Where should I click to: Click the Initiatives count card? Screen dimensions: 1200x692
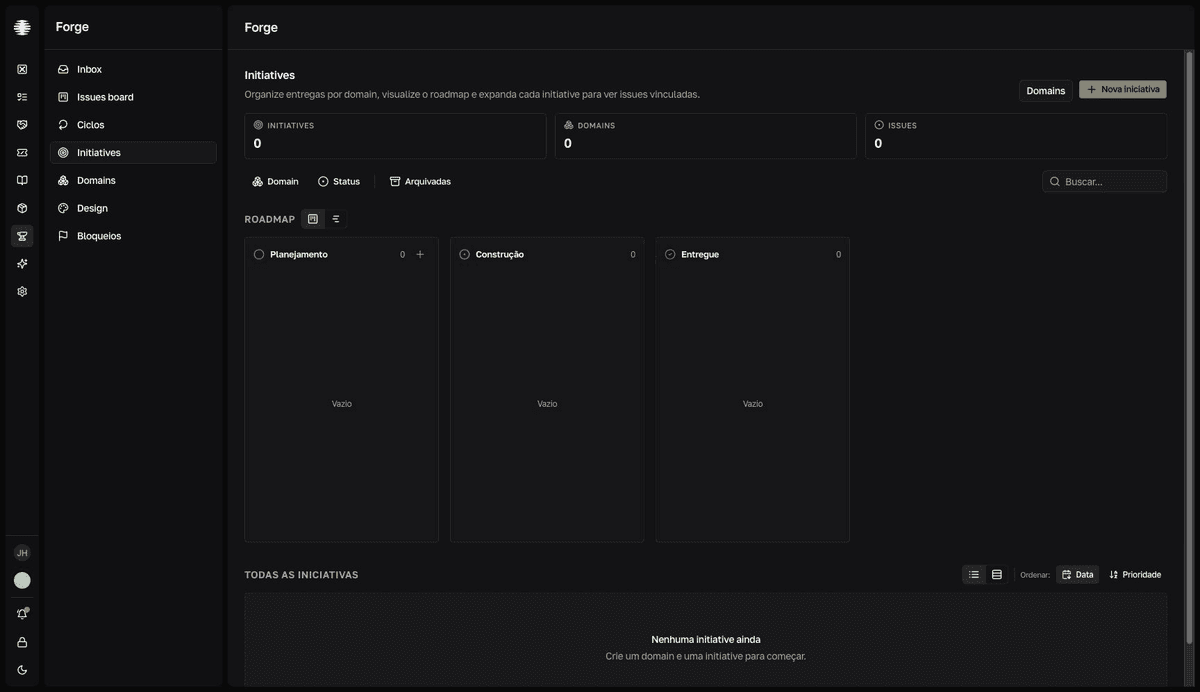click(x=396, y=136)
